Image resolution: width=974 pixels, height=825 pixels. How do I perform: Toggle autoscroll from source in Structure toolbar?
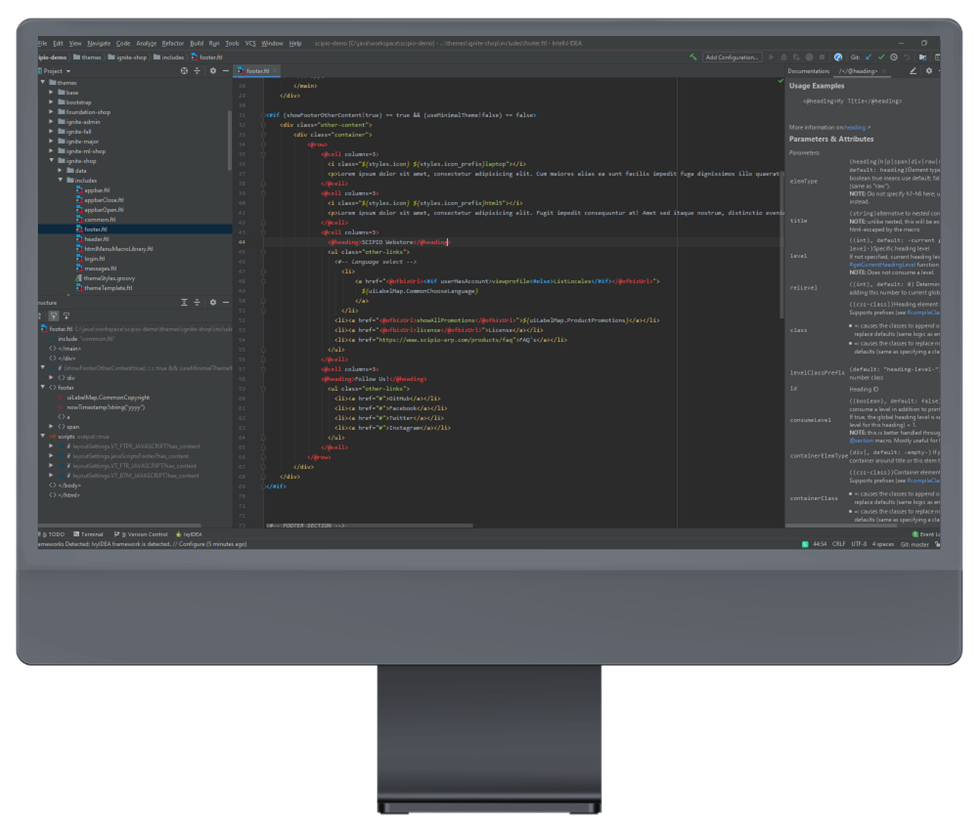point(66,316)
